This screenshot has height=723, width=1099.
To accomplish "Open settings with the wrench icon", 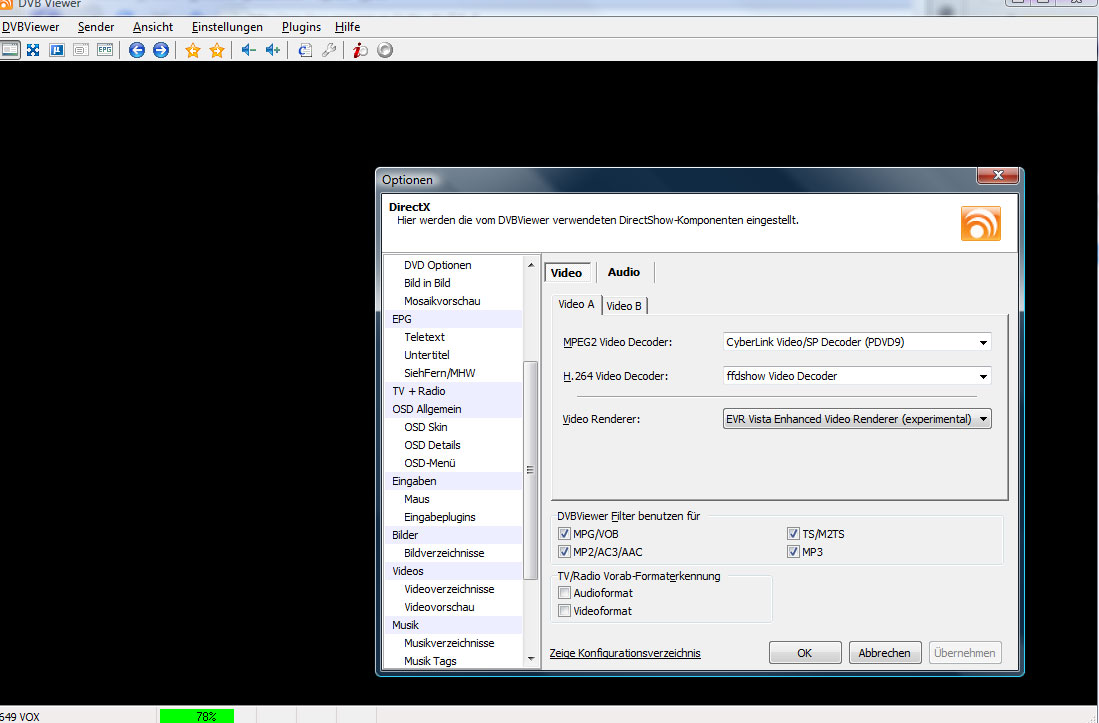I will 328,50.
